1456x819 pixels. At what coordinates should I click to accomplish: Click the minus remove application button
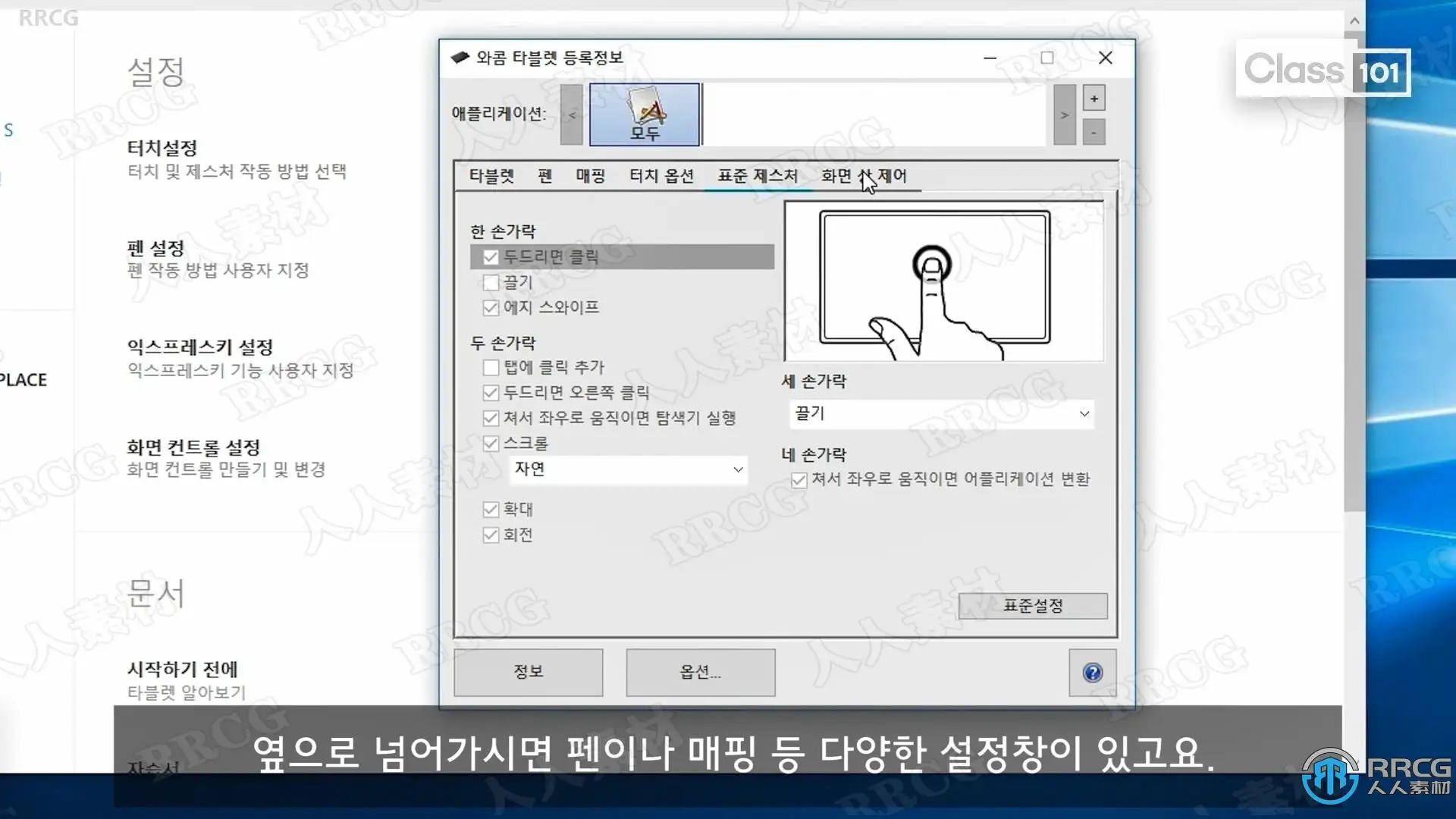[x=1094, y=132]
